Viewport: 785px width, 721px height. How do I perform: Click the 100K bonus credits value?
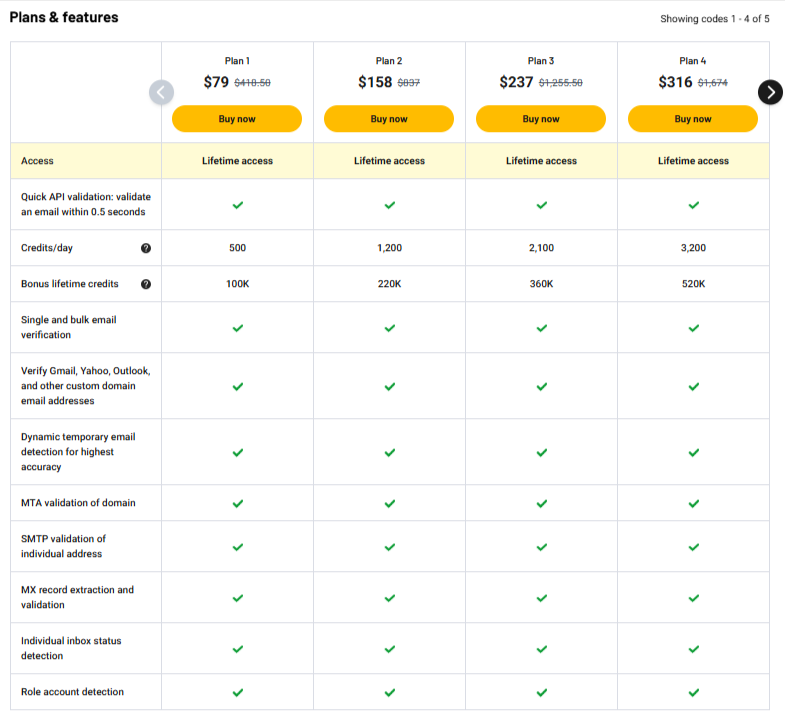click(237, 284)
